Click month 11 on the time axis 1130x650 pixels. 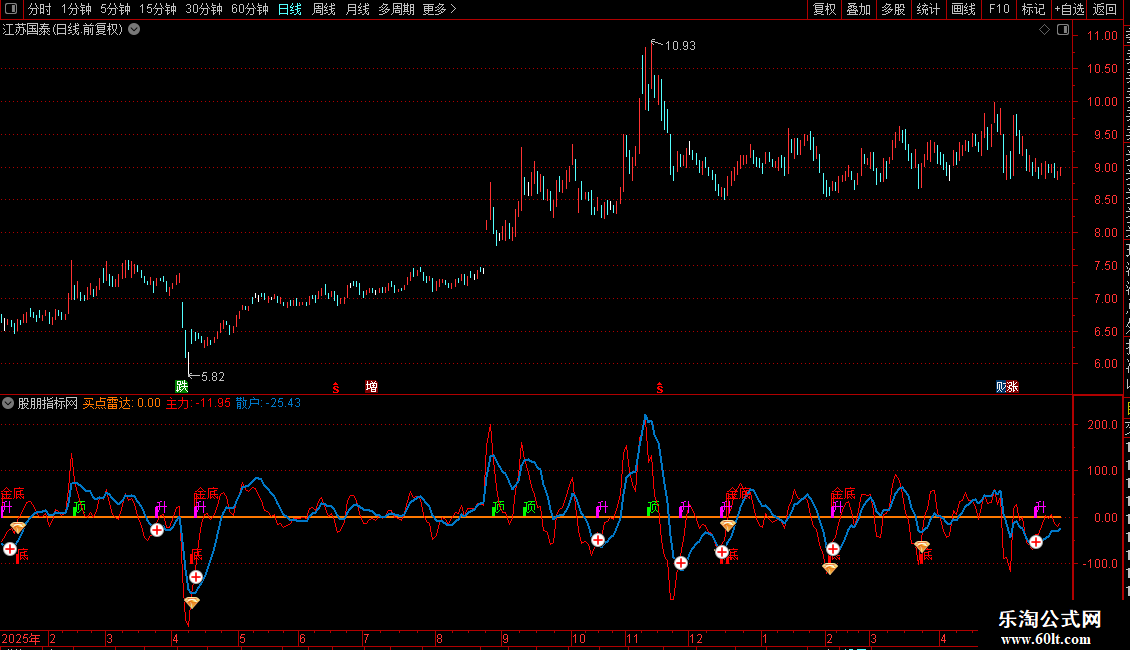633,638
